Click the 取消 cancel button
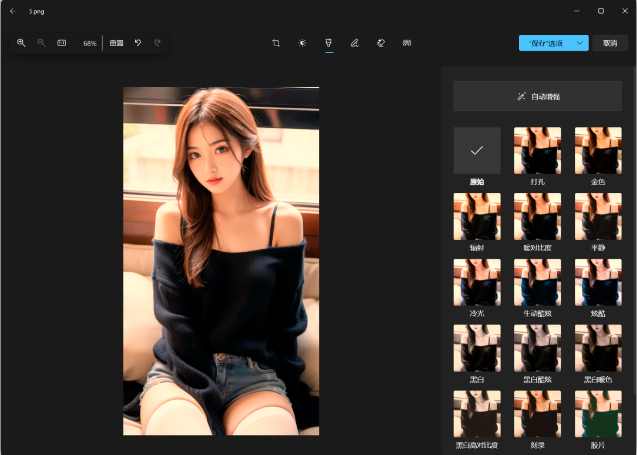637x455 pixels. tap(609, 43)
